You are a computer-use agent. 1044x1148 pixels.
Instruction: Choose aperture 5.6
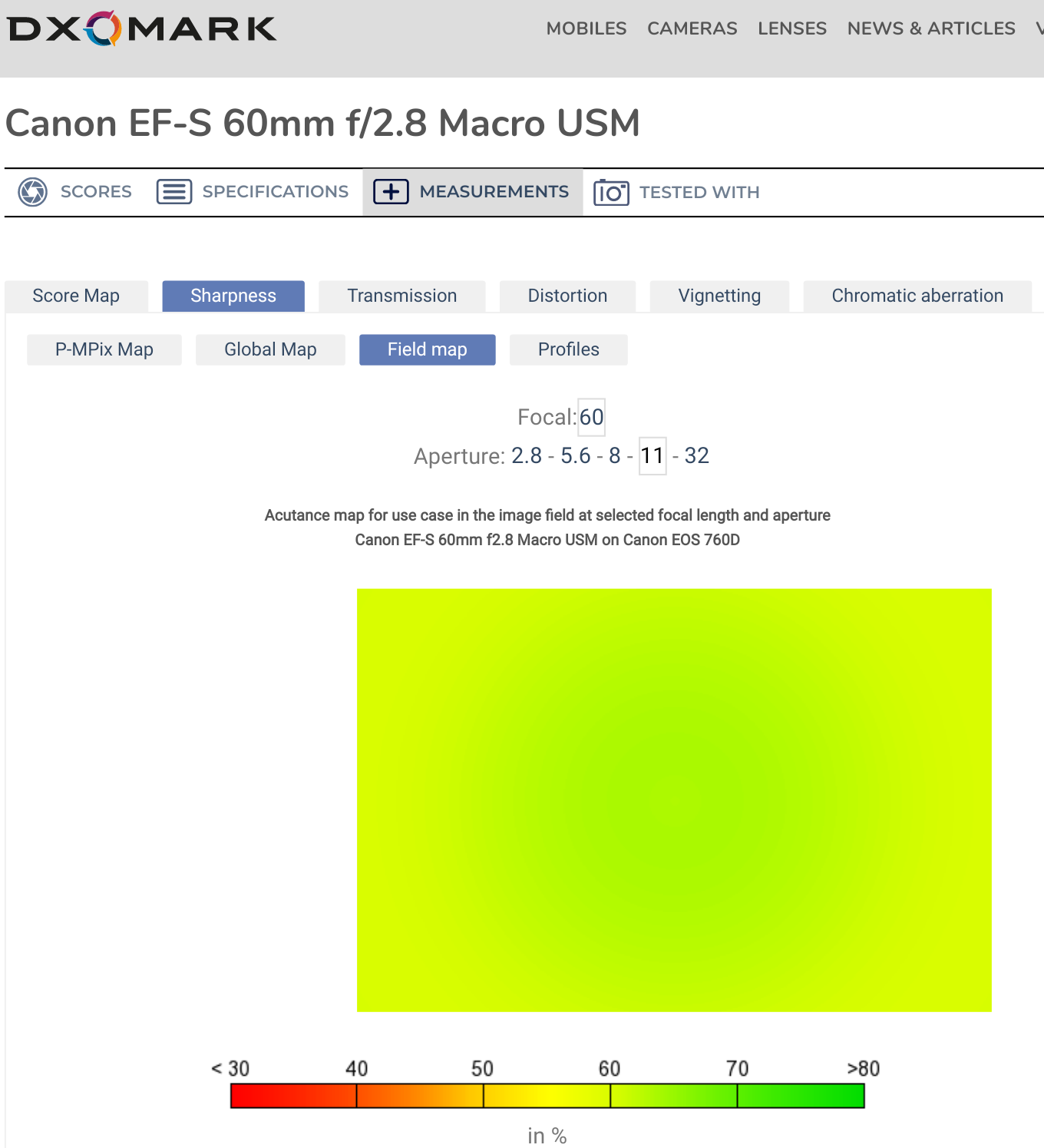[x=576, y=455]
